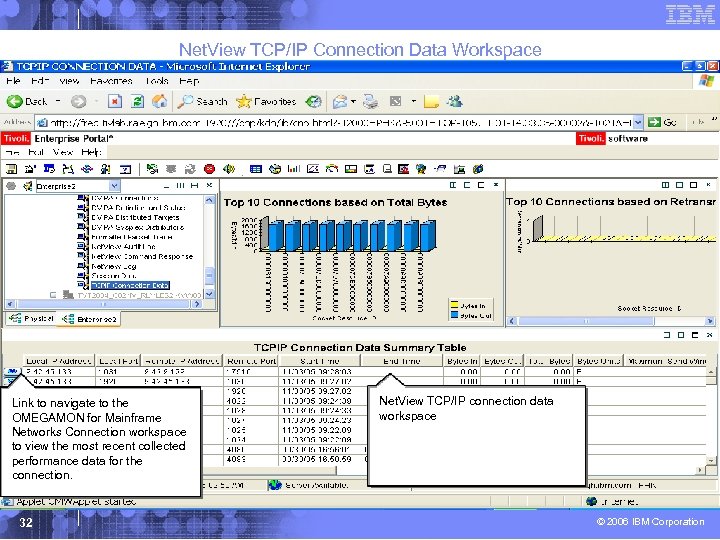Open the IE Tools menu
Image resolution: width=720 pixels, height=540 pixels.
click(157, 81)
